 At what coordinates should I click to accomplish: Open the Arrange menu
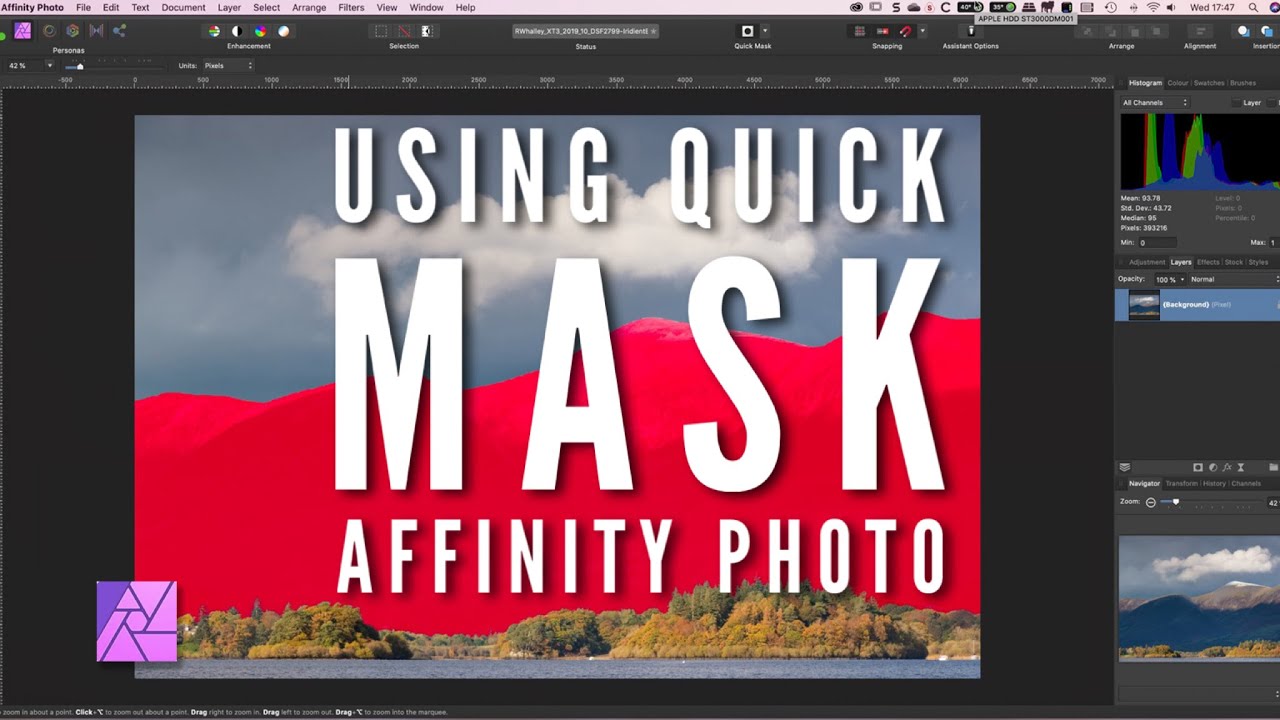tap(309, 7)
